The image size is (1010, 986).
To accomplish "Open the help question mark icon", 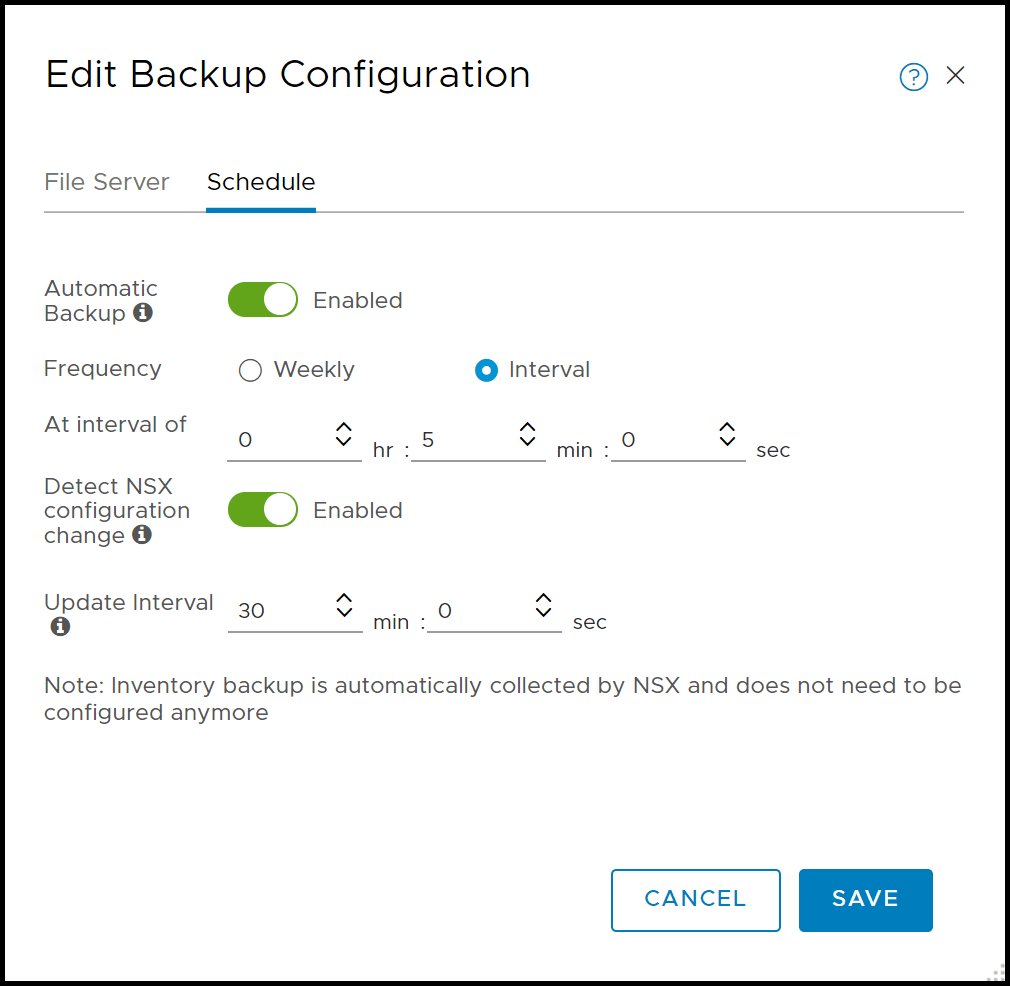I will point(913,77).
